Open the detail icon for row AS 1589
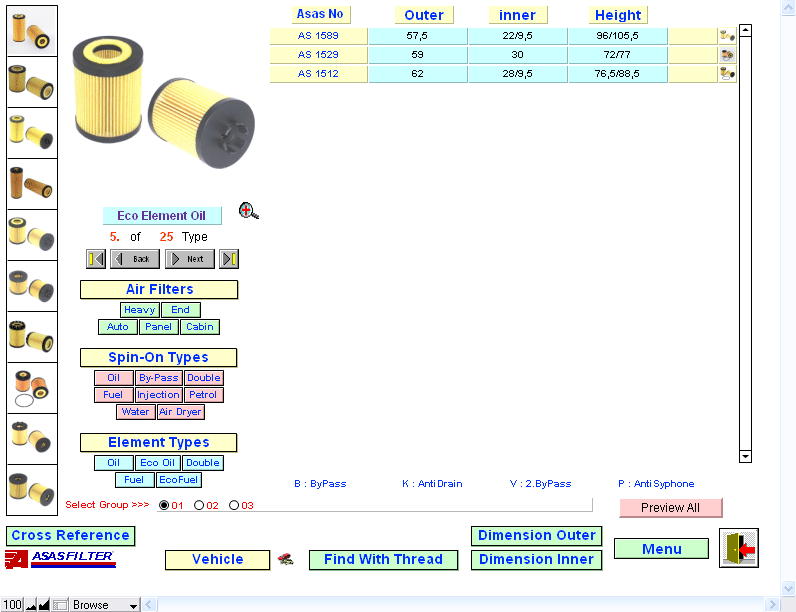The image size is (796, 612). click(x=727, y=36)
